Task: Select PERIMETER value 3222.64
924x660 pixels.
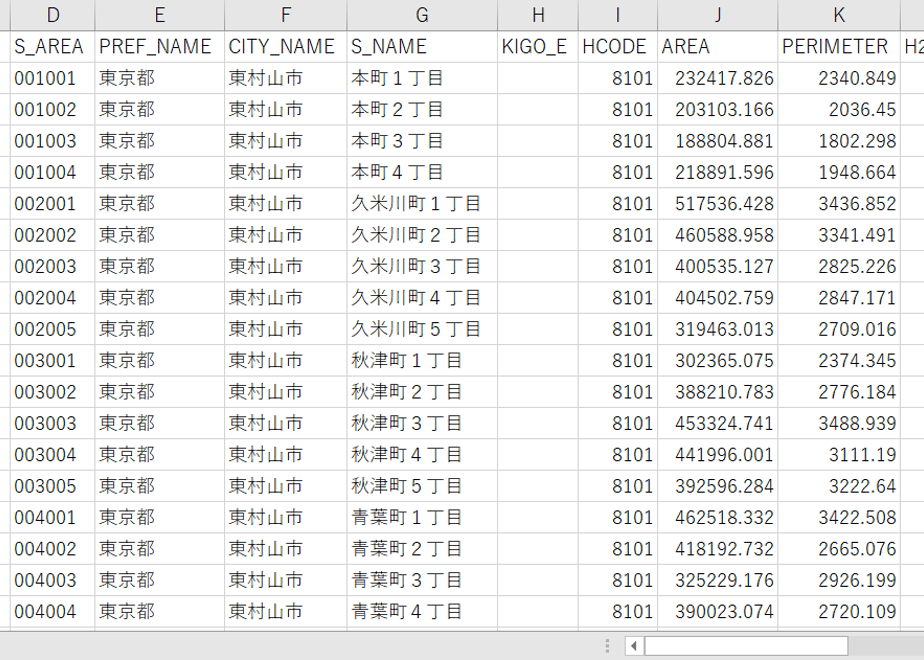Action: point(839,486)
